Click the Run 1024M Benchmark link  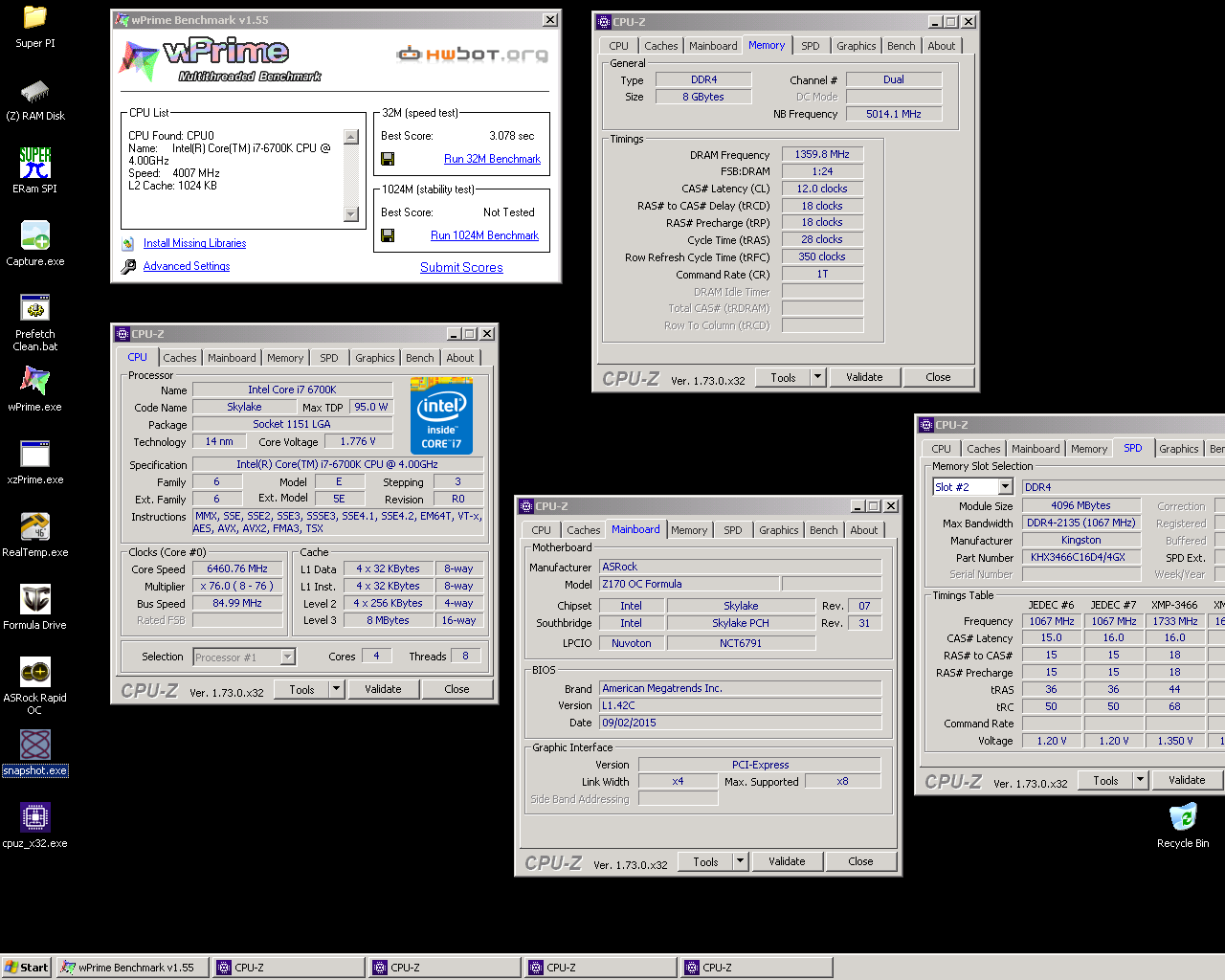click(x=484, y=235)
